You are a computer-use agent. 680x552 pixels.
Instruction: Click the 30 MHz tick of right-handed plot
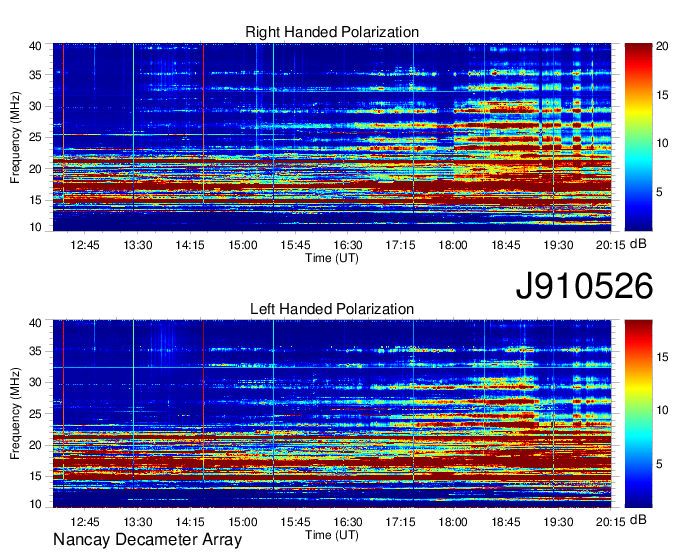point(36,106)
